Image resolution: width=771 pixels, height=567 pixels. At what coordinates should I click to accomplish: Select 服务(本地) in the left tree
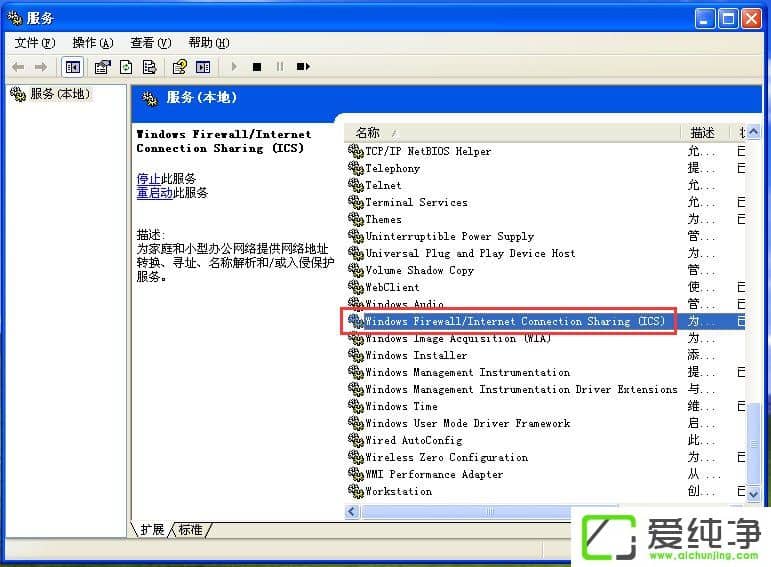(x=60, y=93)
